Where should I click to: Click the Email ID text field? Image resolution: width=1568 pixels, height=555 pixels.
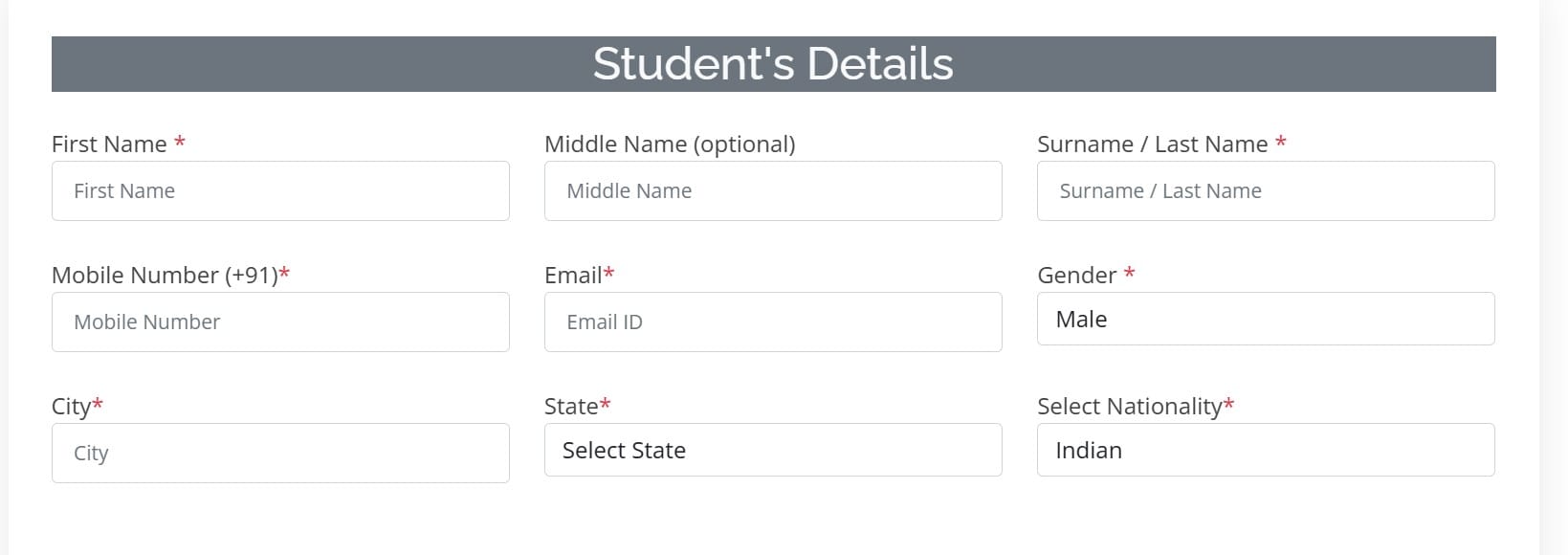773,322
